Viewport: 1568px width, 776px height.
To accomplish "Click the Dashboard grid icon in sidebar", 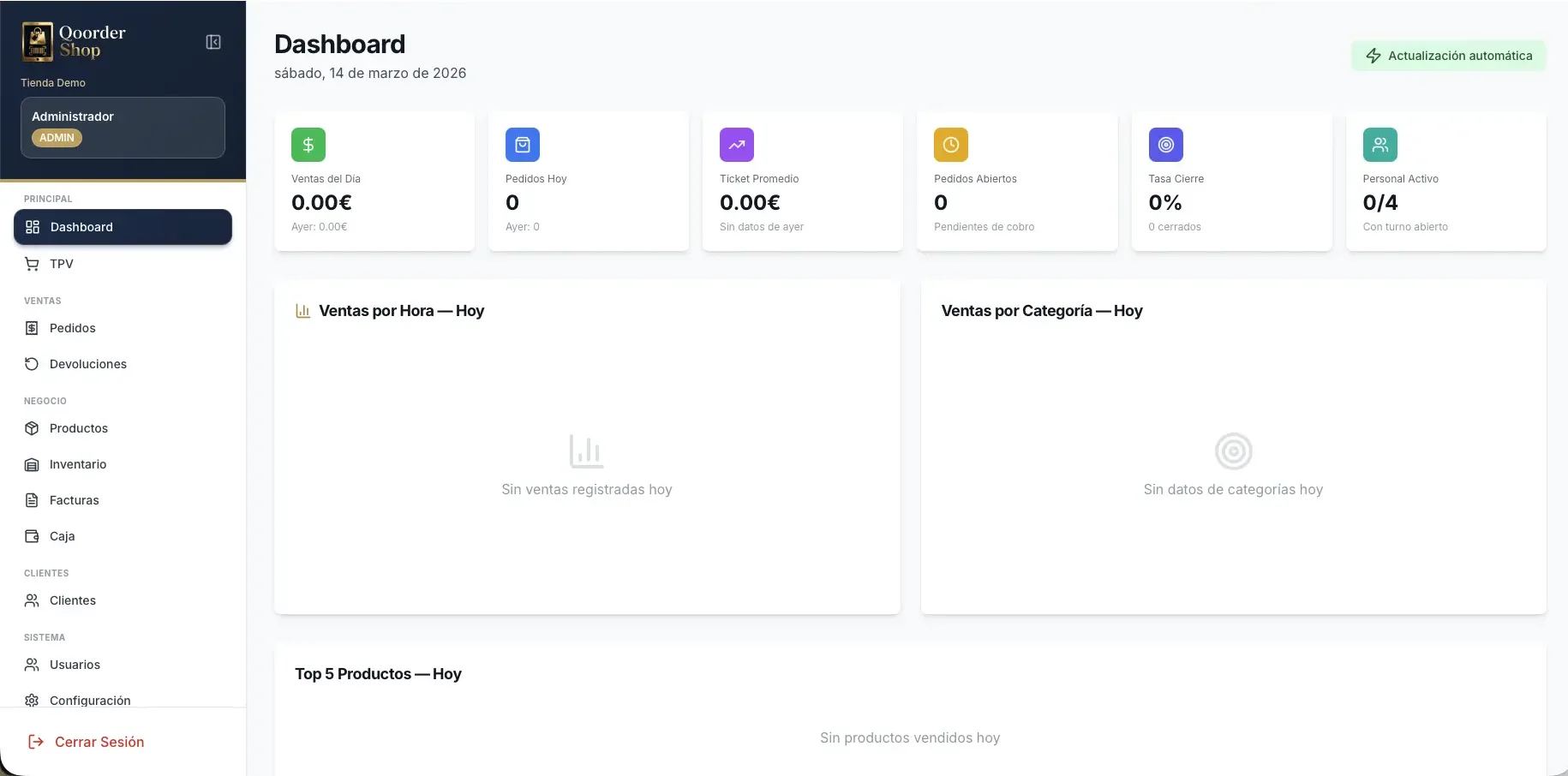I will click(x=33, y=227).
